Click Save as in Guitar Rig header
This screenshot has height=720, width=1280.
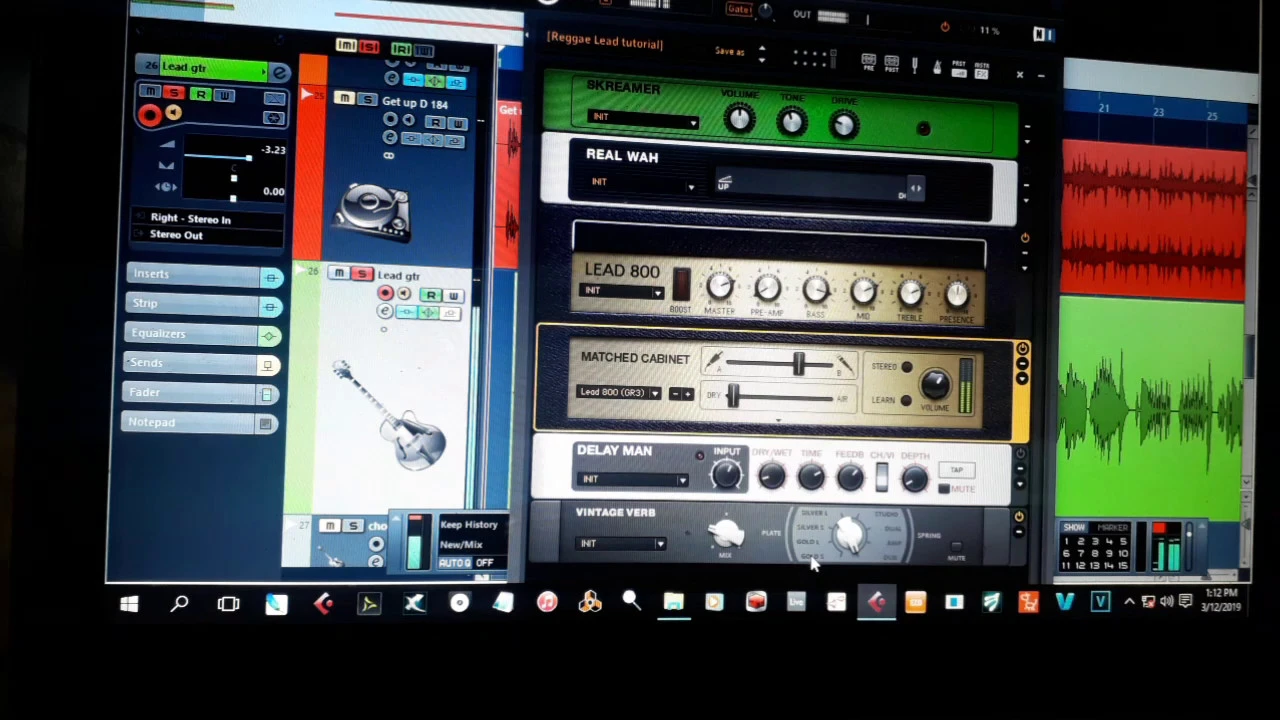pyautogui.click(x=730, y=51)
